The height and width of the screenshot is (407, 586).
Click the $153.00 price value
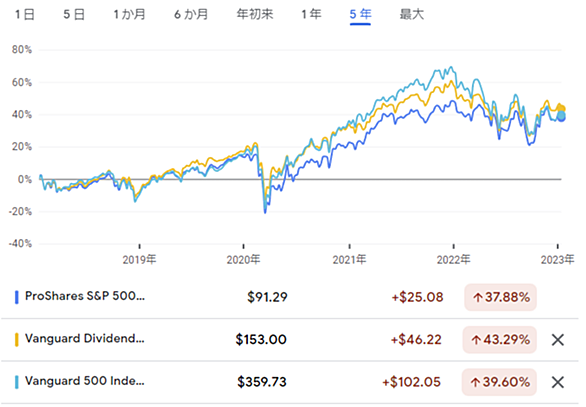tap(261, 340)
